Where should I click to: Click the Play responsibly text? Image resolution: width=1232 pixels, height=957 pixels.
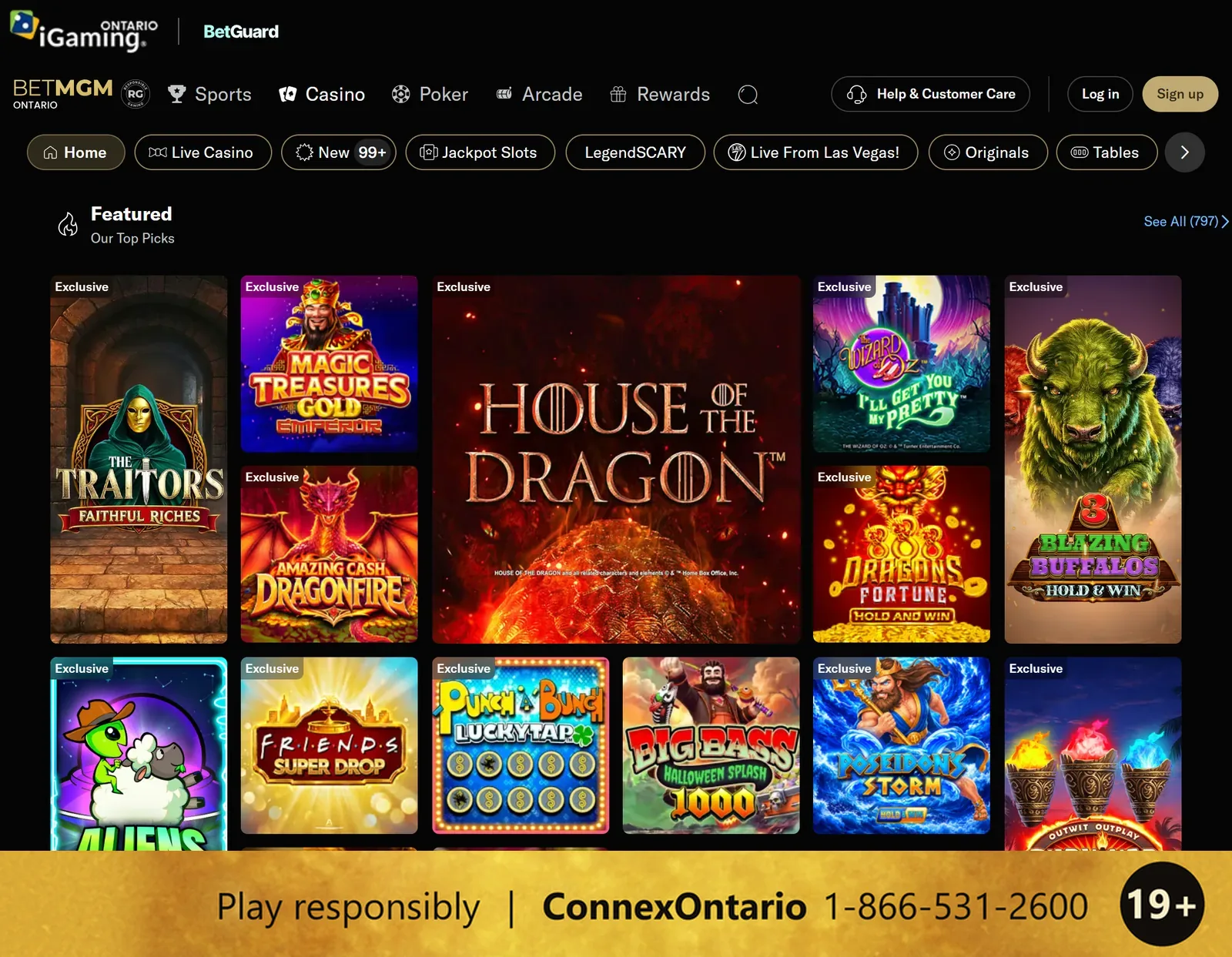(348, 908)
